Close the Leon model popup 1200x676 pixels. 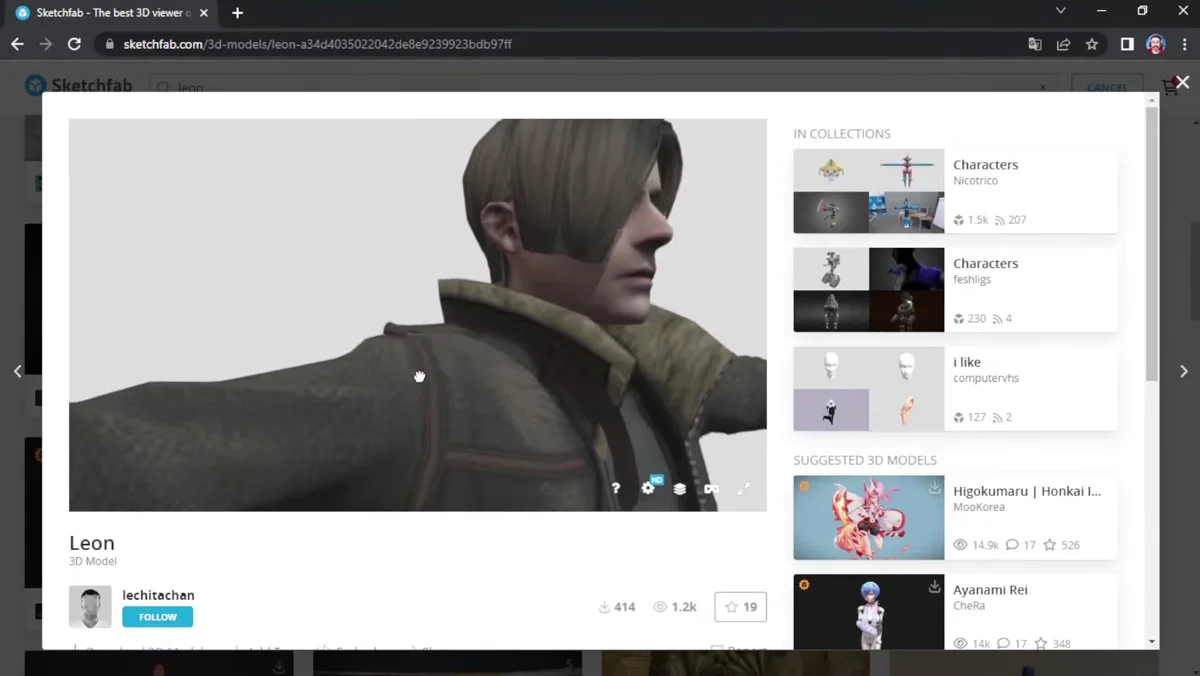coord(1183,83)
